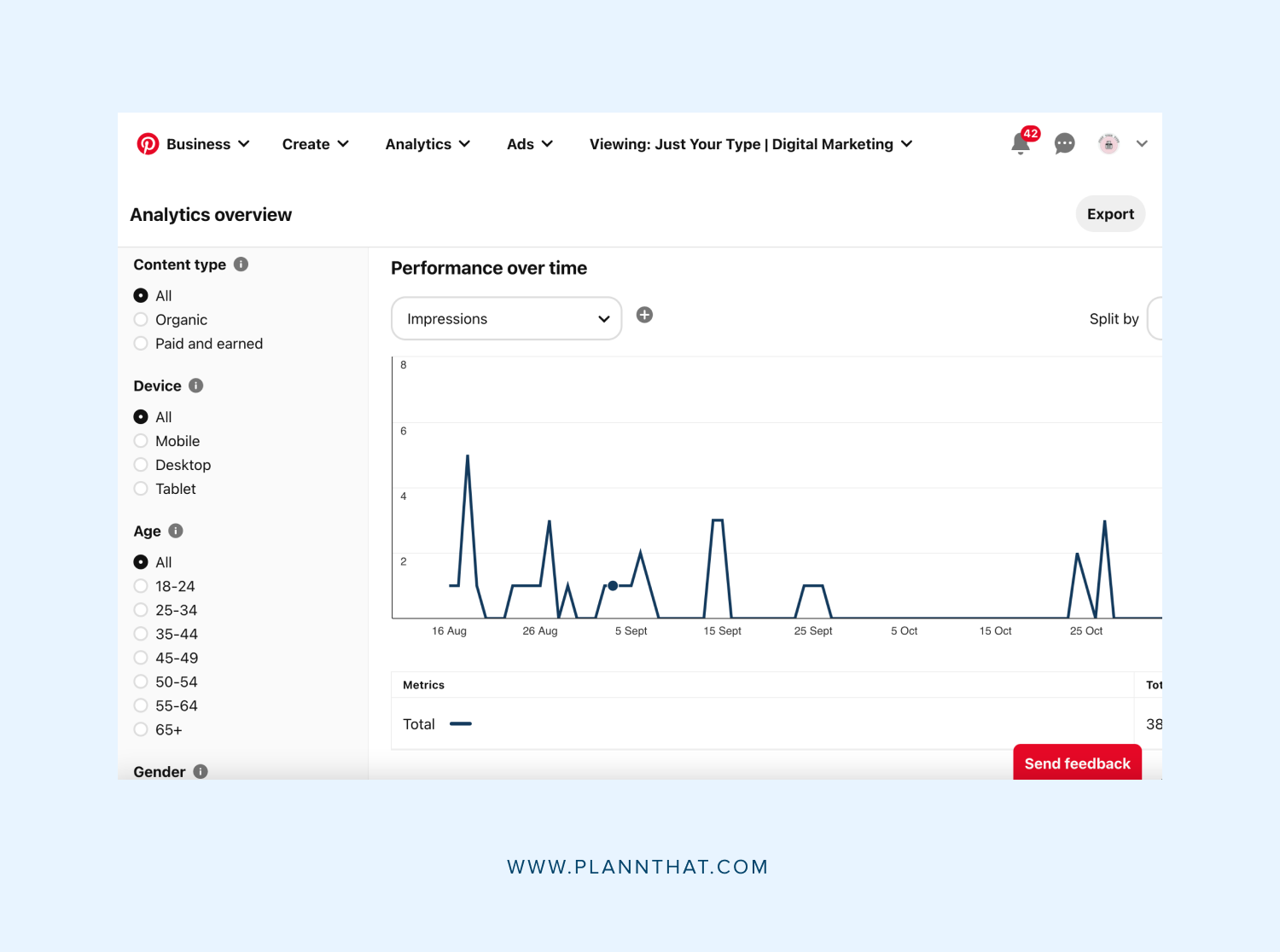Click the Export button

pyautogui.click(x=1110, y=213)
